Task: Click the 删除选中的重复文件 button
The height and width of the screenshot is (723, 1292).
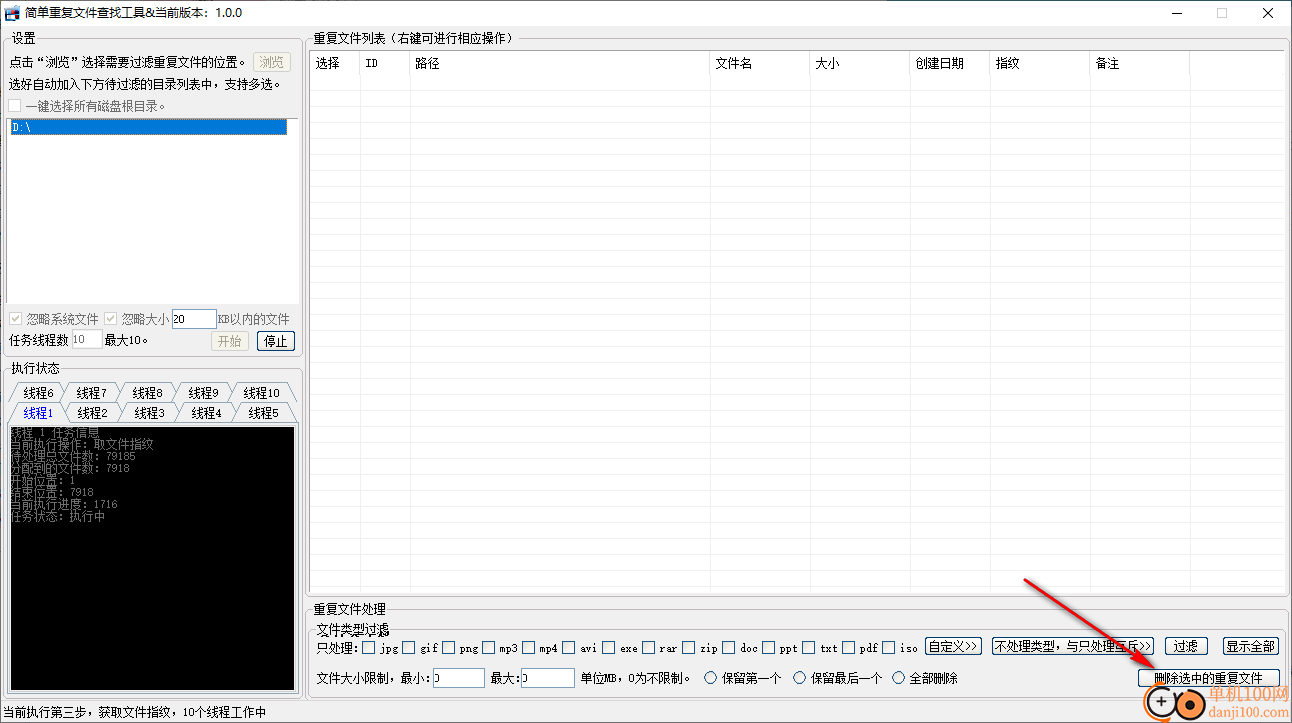Action: [1209, 678]
